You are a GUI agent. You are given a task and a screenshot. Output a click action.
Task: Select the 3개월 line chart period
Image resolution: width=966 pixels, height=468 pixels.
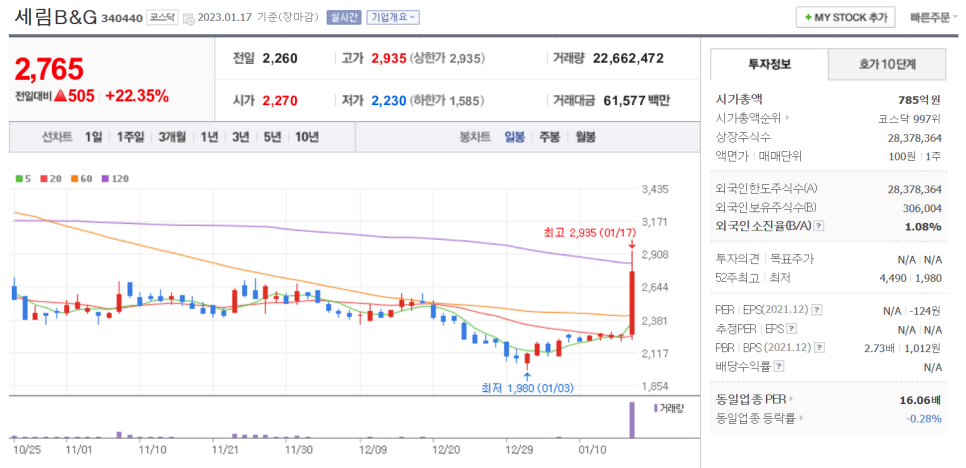pos(172,137)
